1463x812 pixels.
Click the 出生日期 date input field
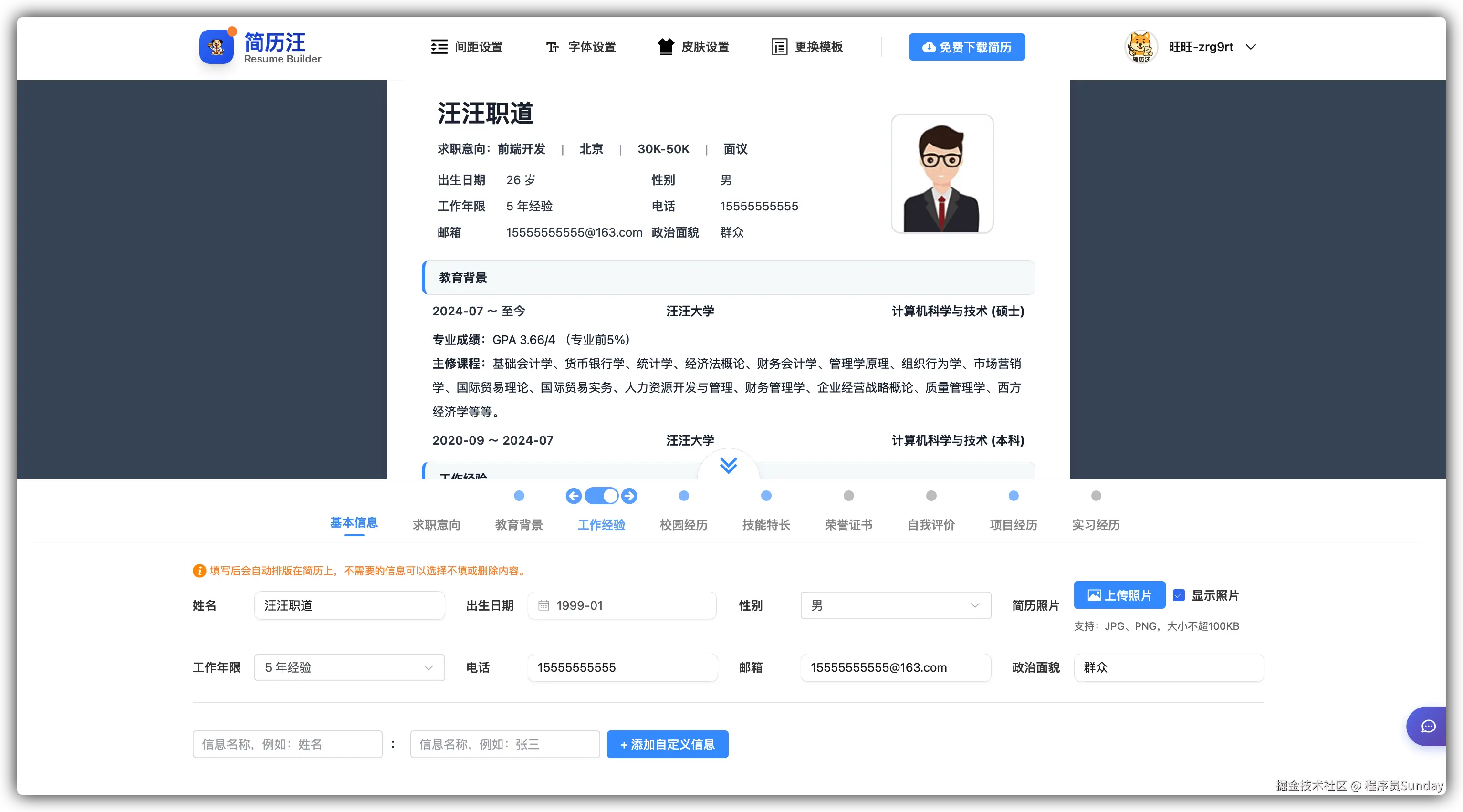[622, 605]
